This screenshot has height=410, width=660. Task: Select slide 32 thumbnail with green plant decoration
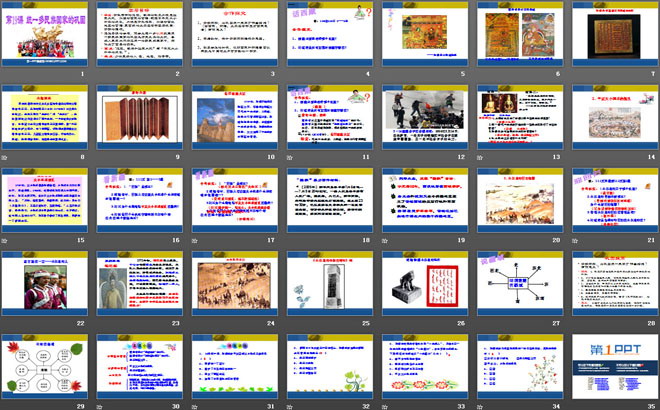[330, 367]
